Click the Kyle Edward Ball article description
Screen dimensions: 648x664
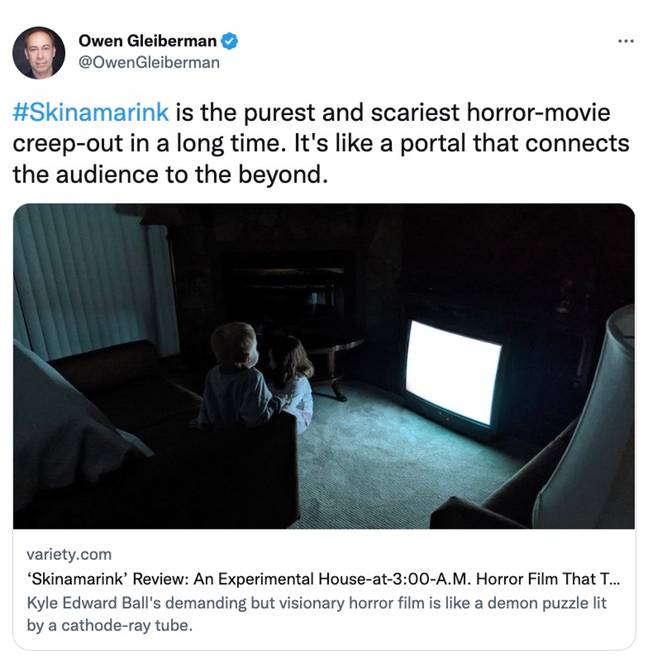pos(317,614)
